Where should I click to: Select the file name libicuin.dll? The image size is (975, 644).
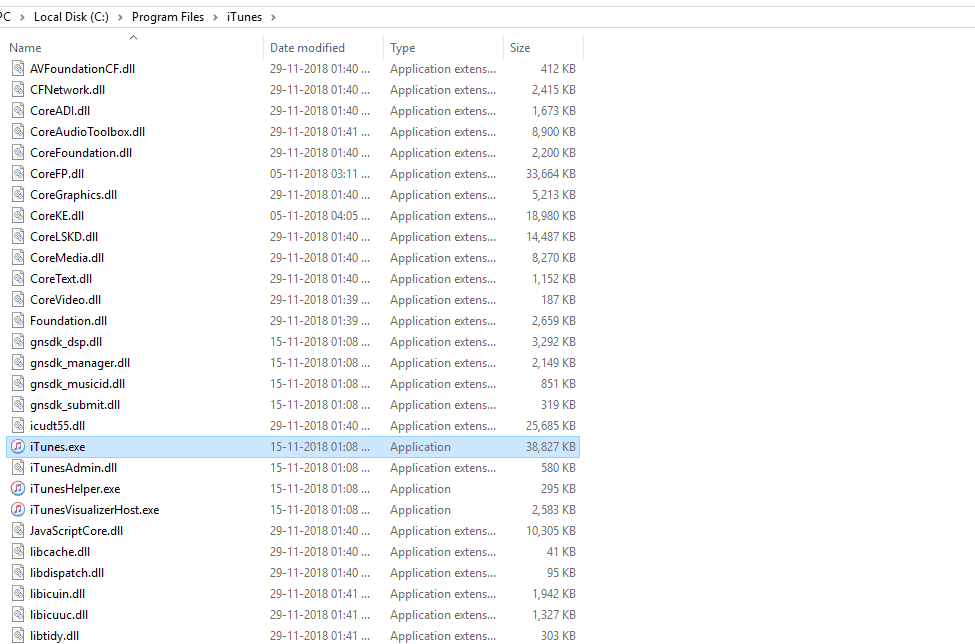(58, 594)
